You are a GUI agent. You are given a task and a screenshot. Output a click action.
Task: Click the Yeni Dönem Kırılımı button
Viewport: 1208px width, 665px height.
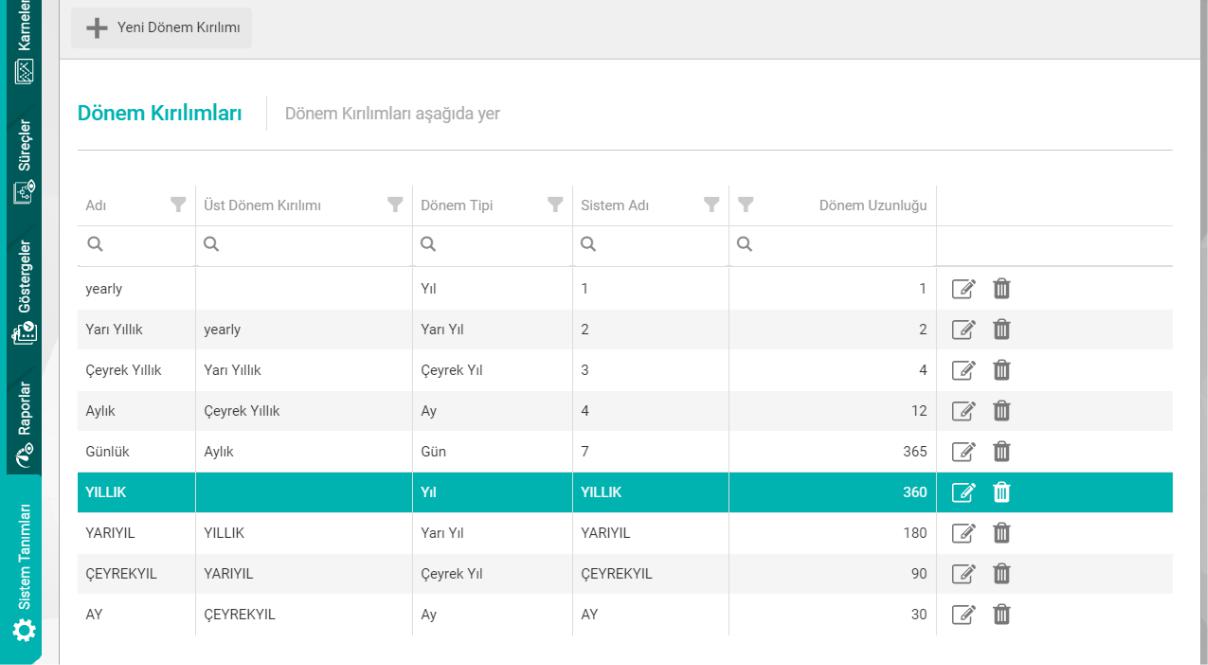tap(161, 28)
